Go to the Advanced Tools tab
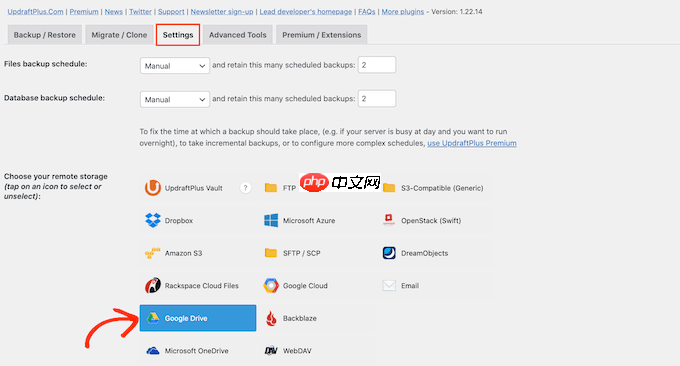Screen dimensions: 680x366 [238, 35]
